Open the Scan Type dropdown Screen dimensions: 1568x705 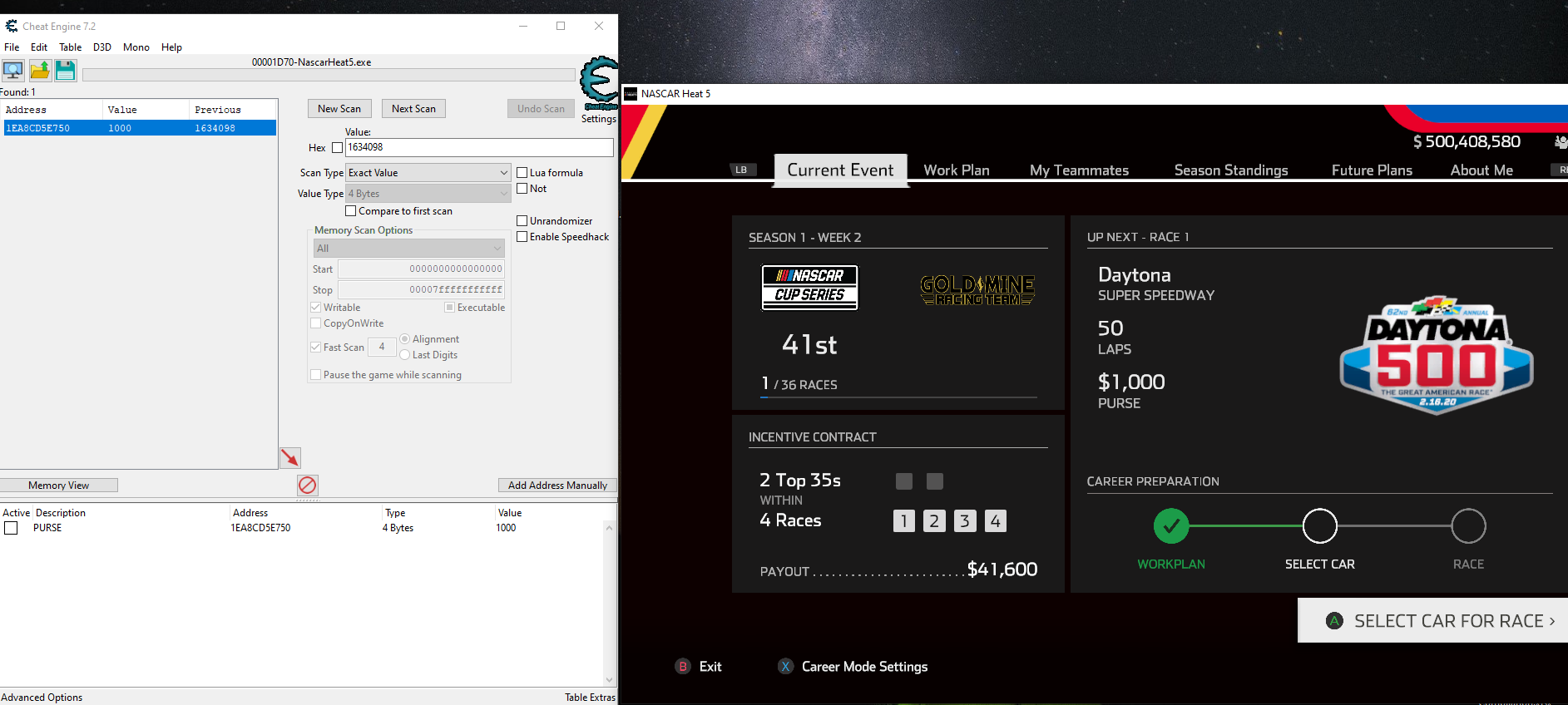tap(428, 173)
